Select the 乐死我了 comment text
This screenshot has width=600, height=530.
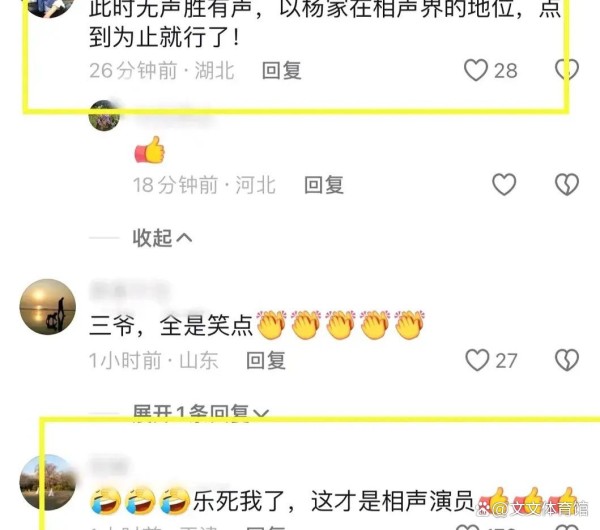pos(334,501)
